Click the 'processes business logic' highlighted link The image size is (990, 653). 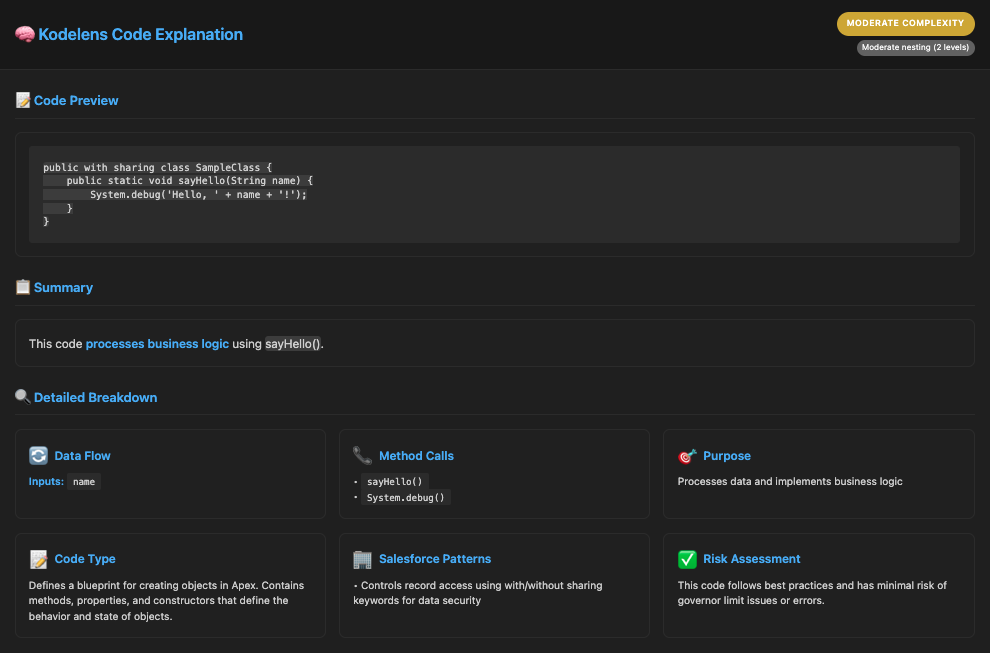(x=157, y=343)
